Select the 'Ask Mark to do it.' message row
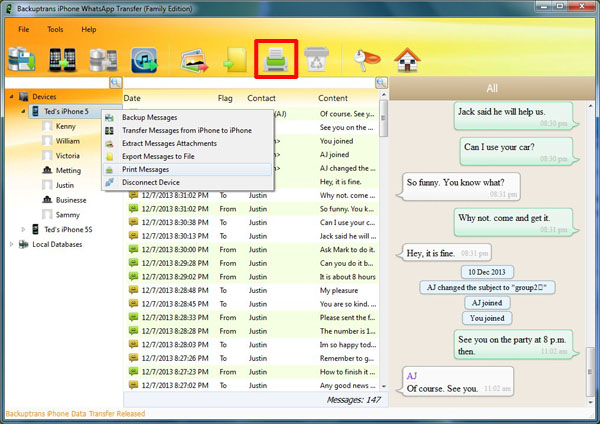The height and width of the screenshot is (424, 600). (x=252, y=250)
